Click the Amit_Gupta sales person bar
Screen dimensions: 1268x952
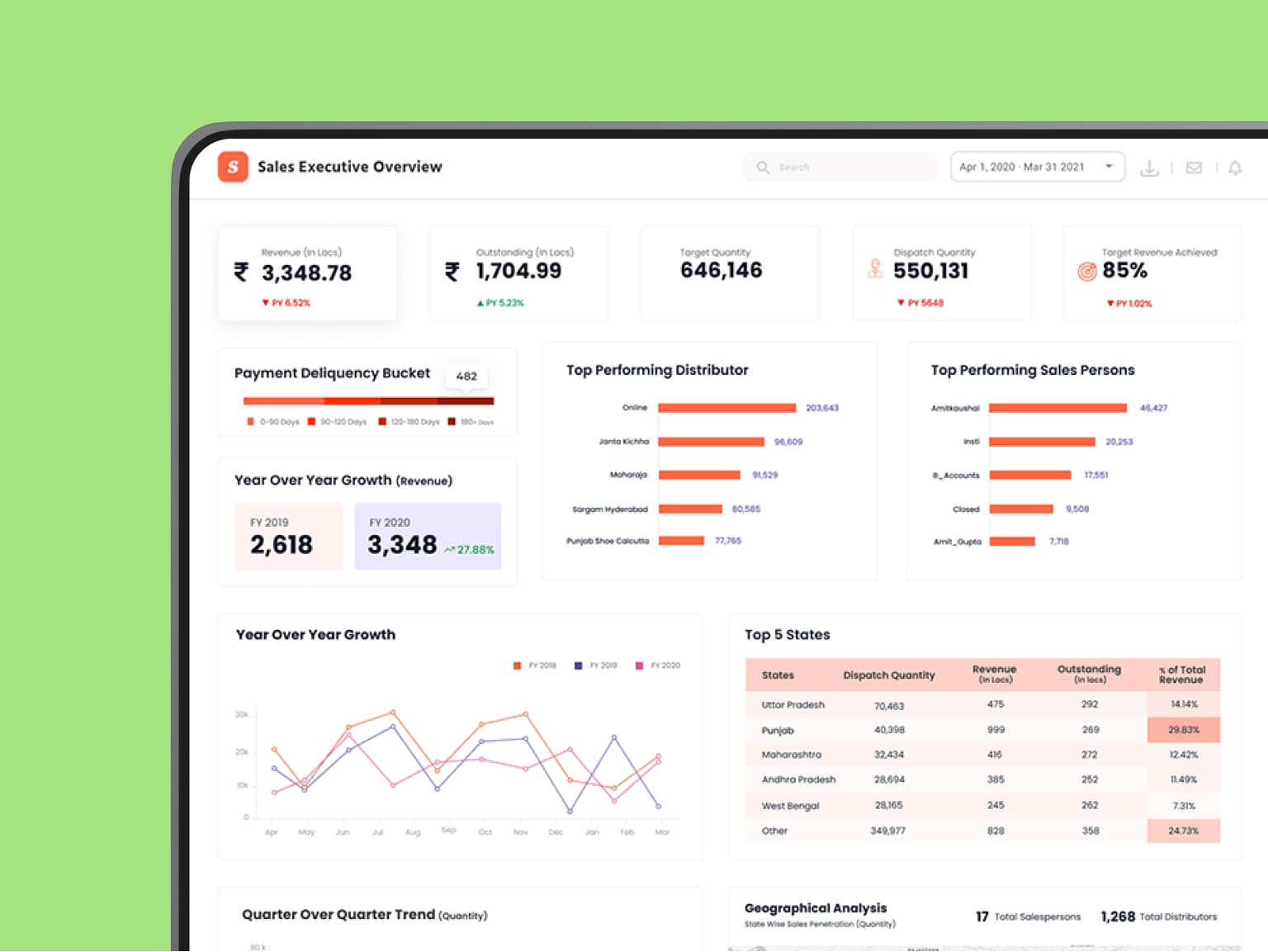pyautogui.click(x=1012, y=542)
